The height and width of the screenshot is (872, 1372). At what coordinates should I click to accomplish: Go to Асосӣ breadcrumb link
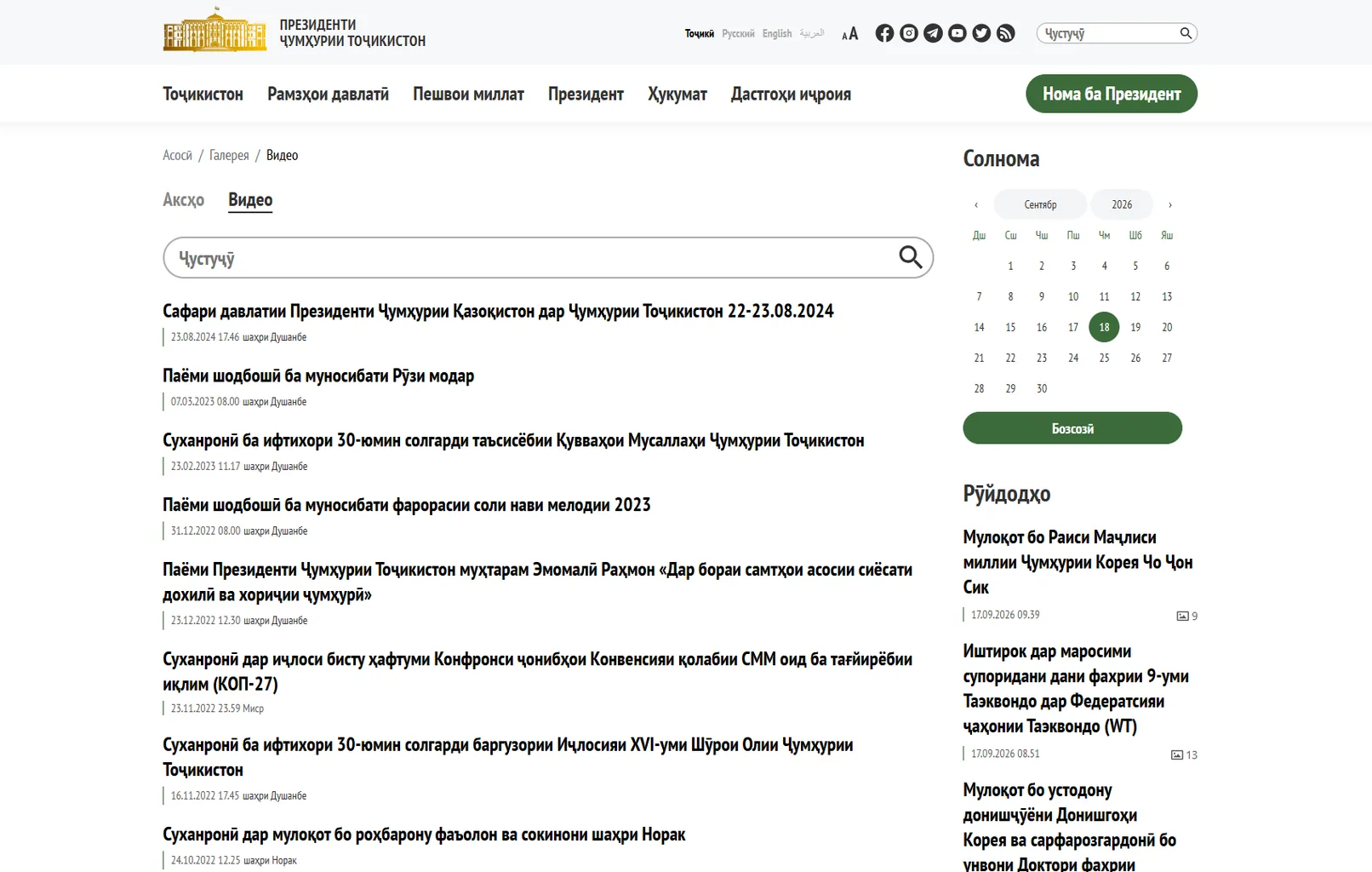click(177, 155)
